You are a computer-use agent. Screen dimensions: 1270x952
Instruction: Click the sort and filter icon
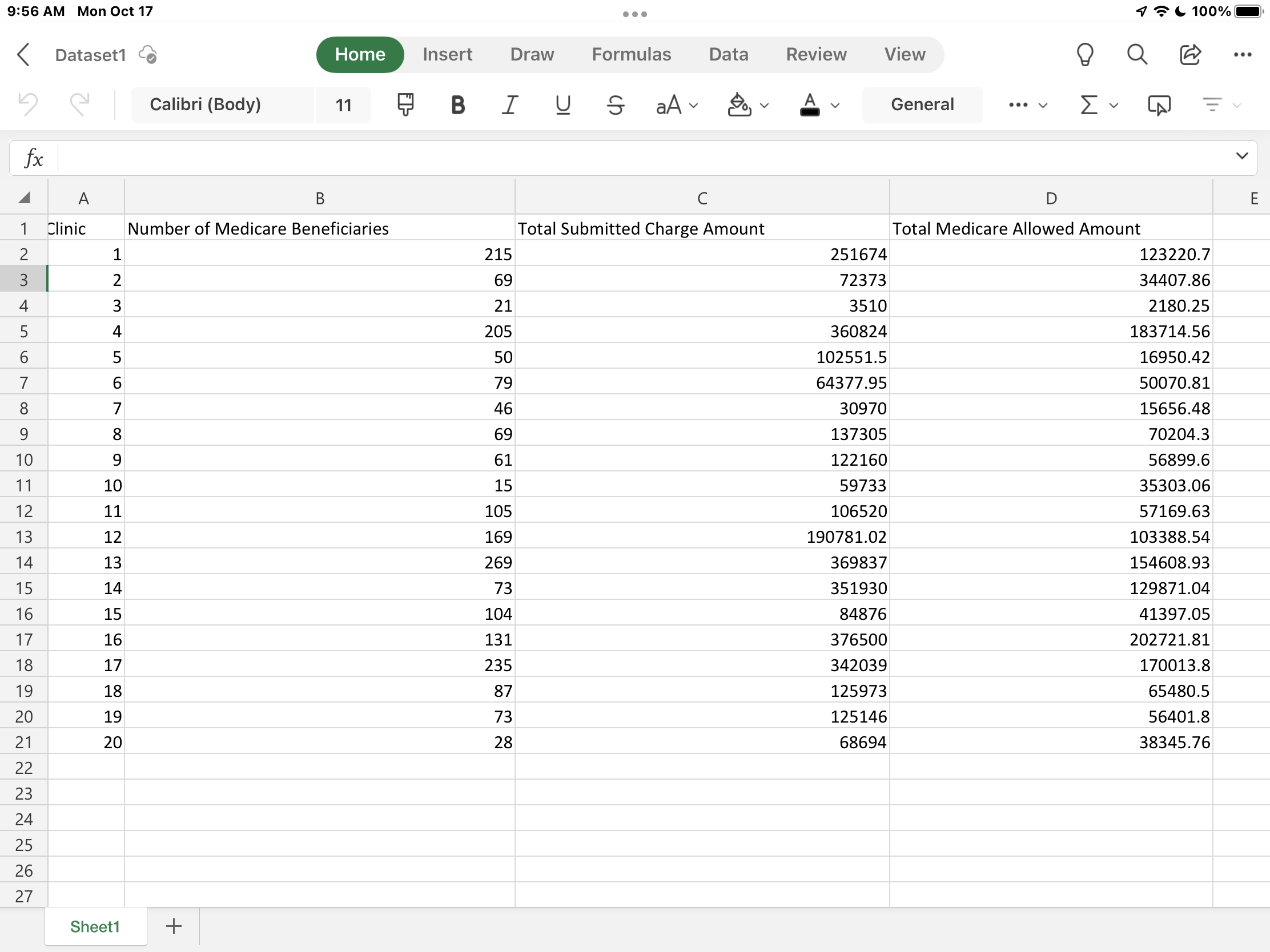click(x=1213, y=105)
